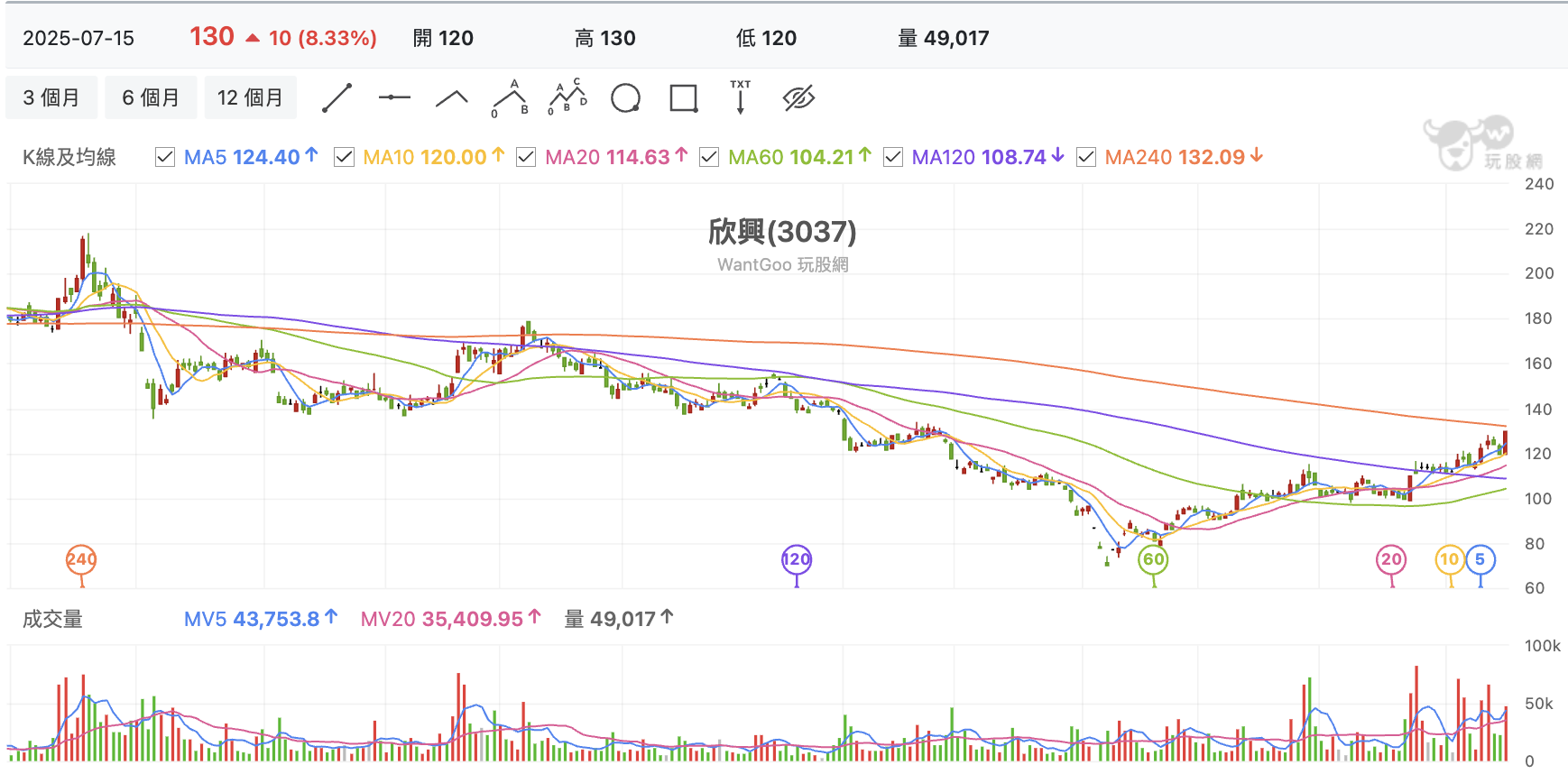Click the pink 20 marker on chart
Image resolution: width=1568 pixels, height=774 pixels.
[1392, 559]
